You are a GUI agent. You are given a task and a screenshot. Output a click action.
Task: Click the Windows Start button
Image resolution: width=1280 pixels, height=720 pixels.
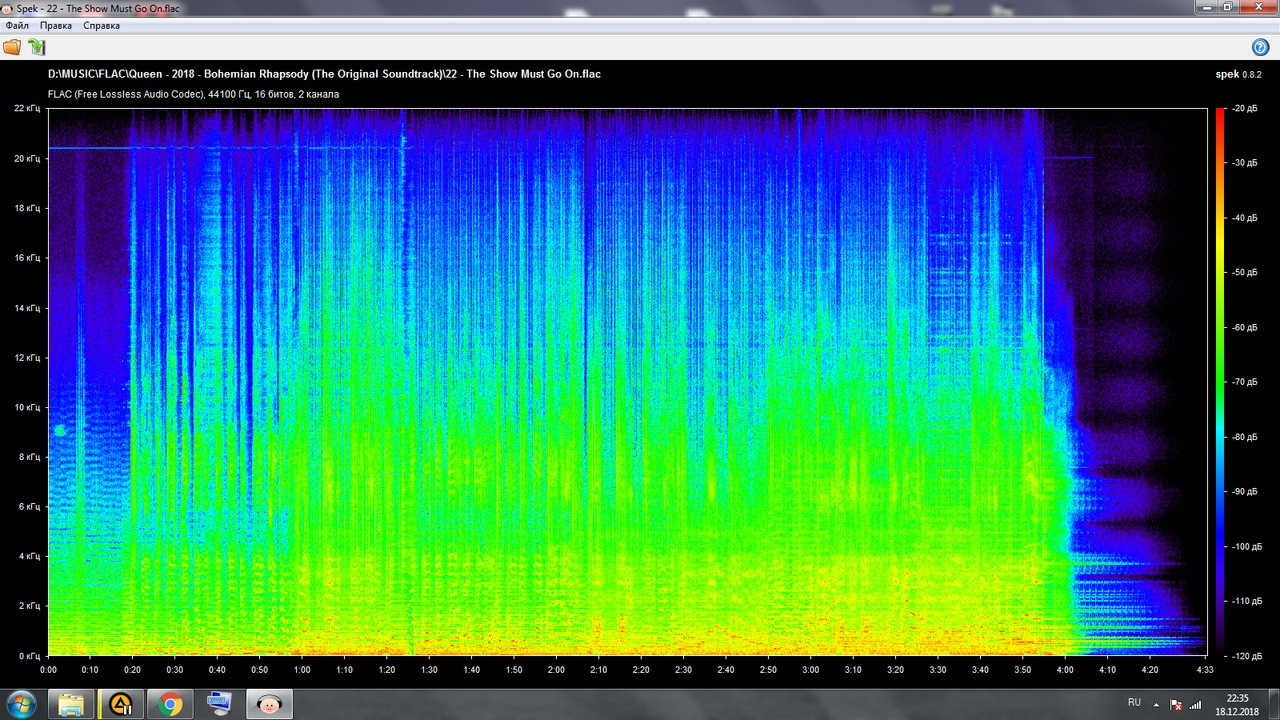click(x=20, y=704)
